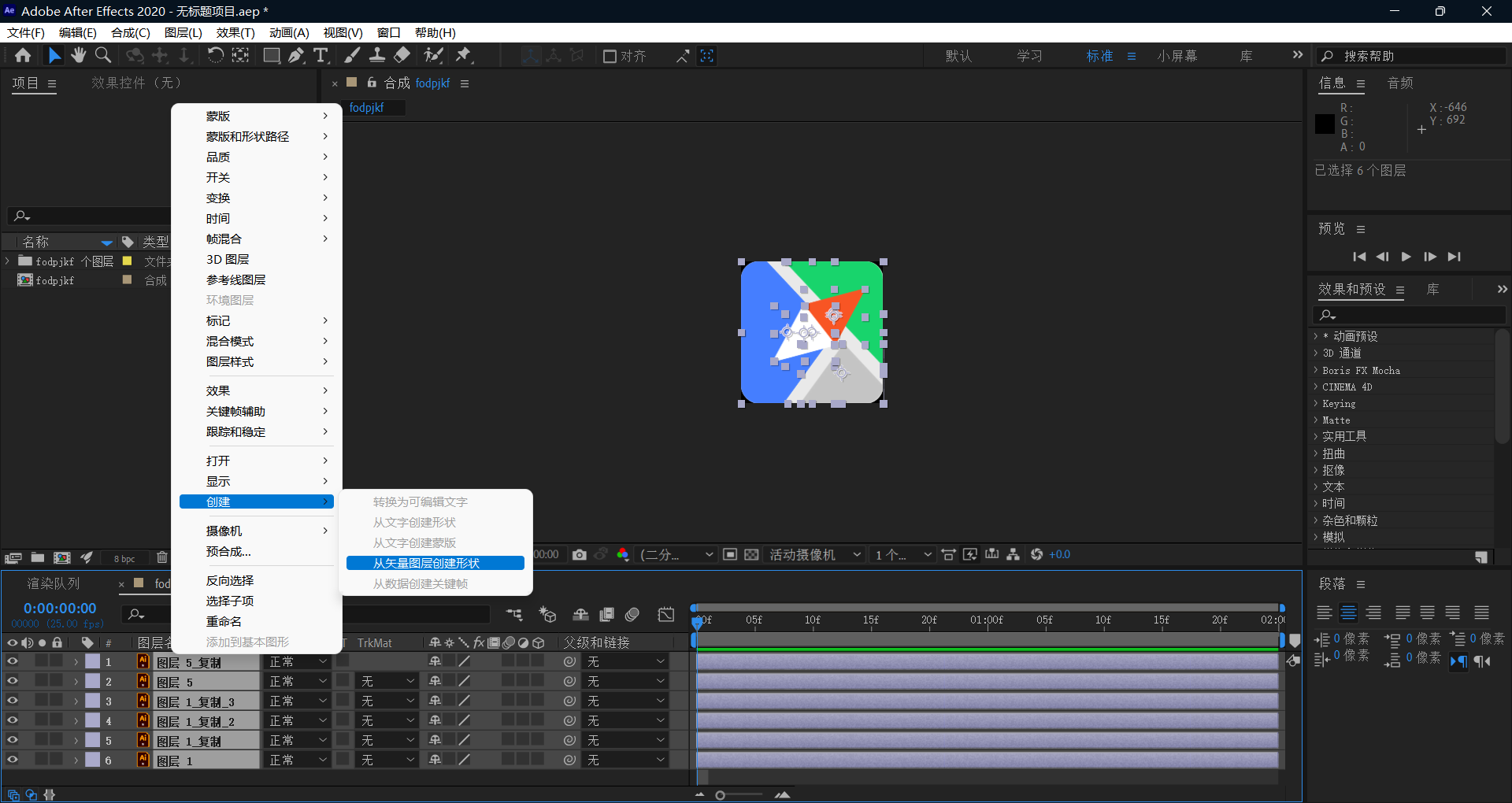Switch to 标准 workspace
Viewport: 1512px width, 803px height.
point(1099,56)
